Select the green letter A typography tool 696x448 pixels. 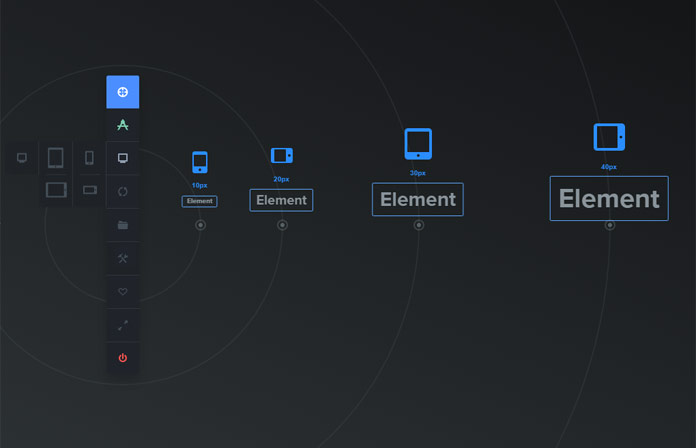(122, 125)
